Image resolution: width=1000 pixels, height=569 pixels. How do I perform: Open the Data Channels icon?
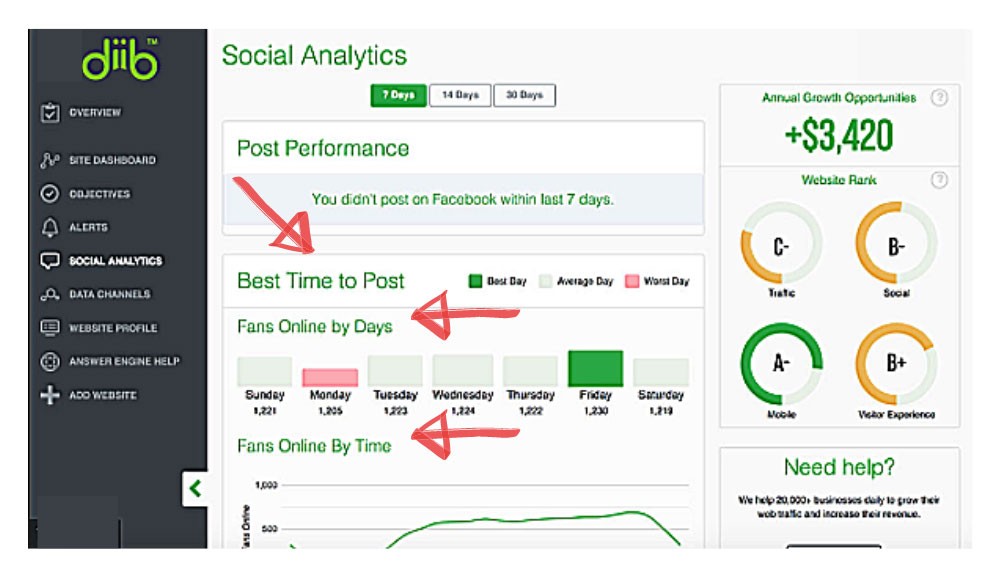coord(50,294)
